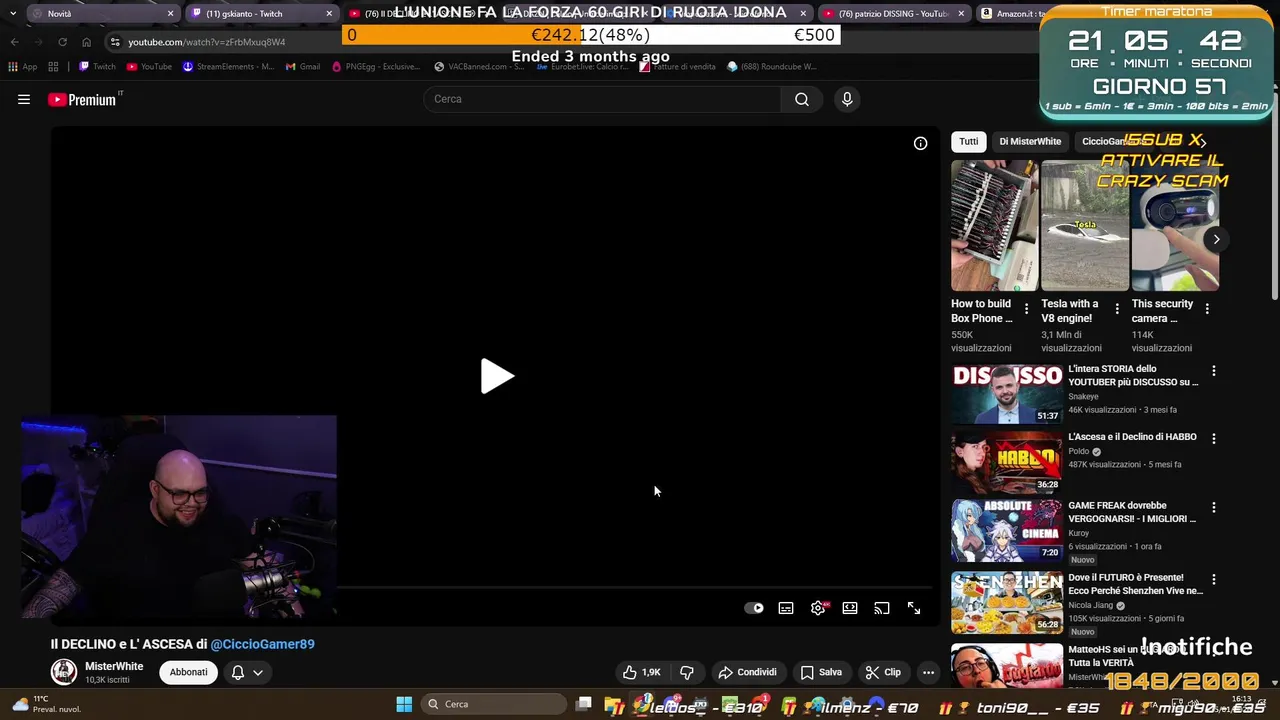Click the Cerca search input field
The height and width of the screenshot is (720, 1280).
click(x=603, y=99)
